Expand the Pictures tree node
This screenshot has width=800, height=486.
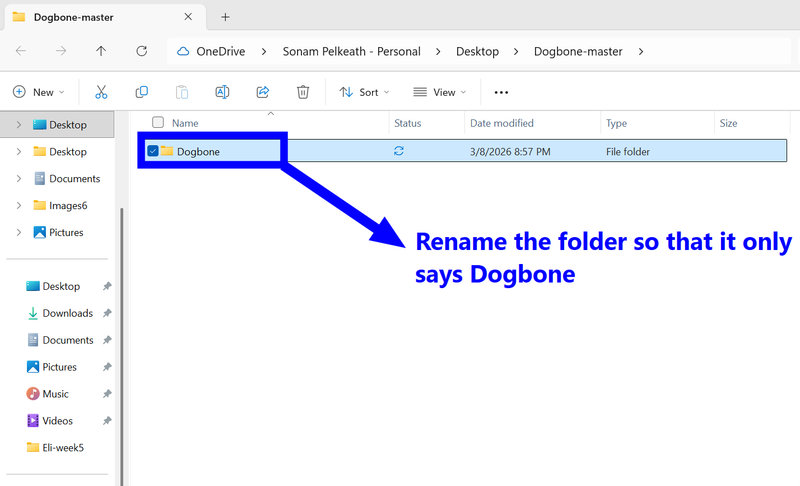point(19,233)
